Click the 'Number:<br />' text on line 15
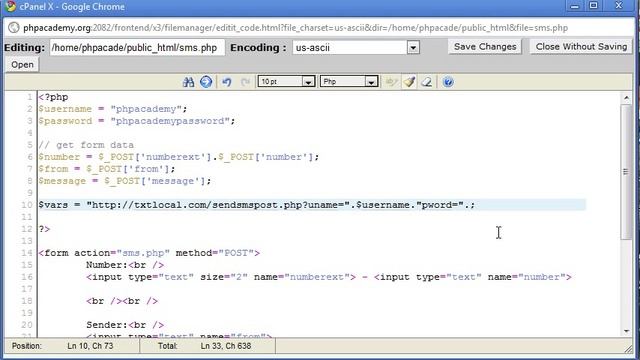Image resolution: width=640 pixels, height=360 pixels. 125,265
